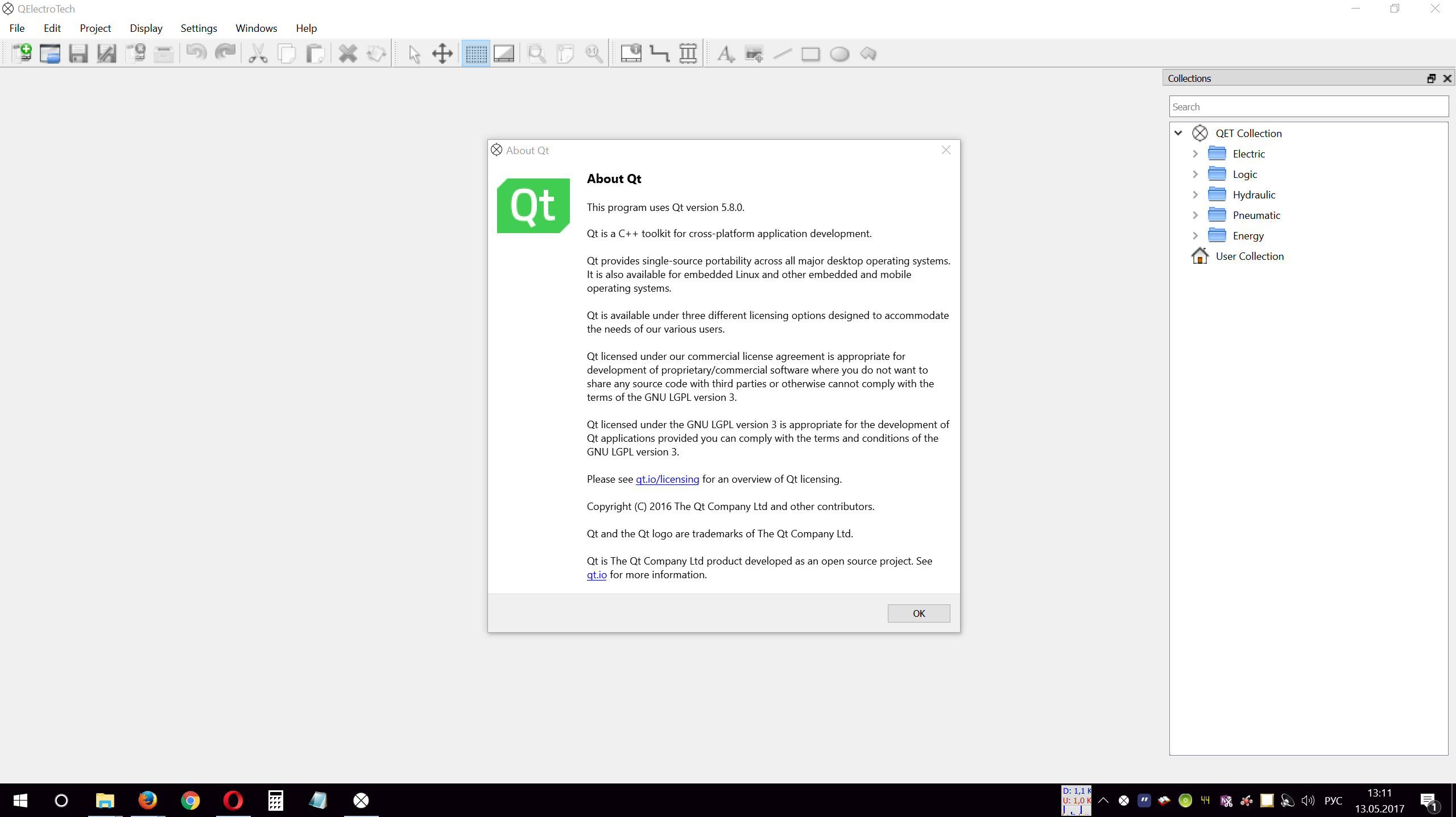Open Firefox from the taskbar
The image size is (1456, 817).
[148, 801]
